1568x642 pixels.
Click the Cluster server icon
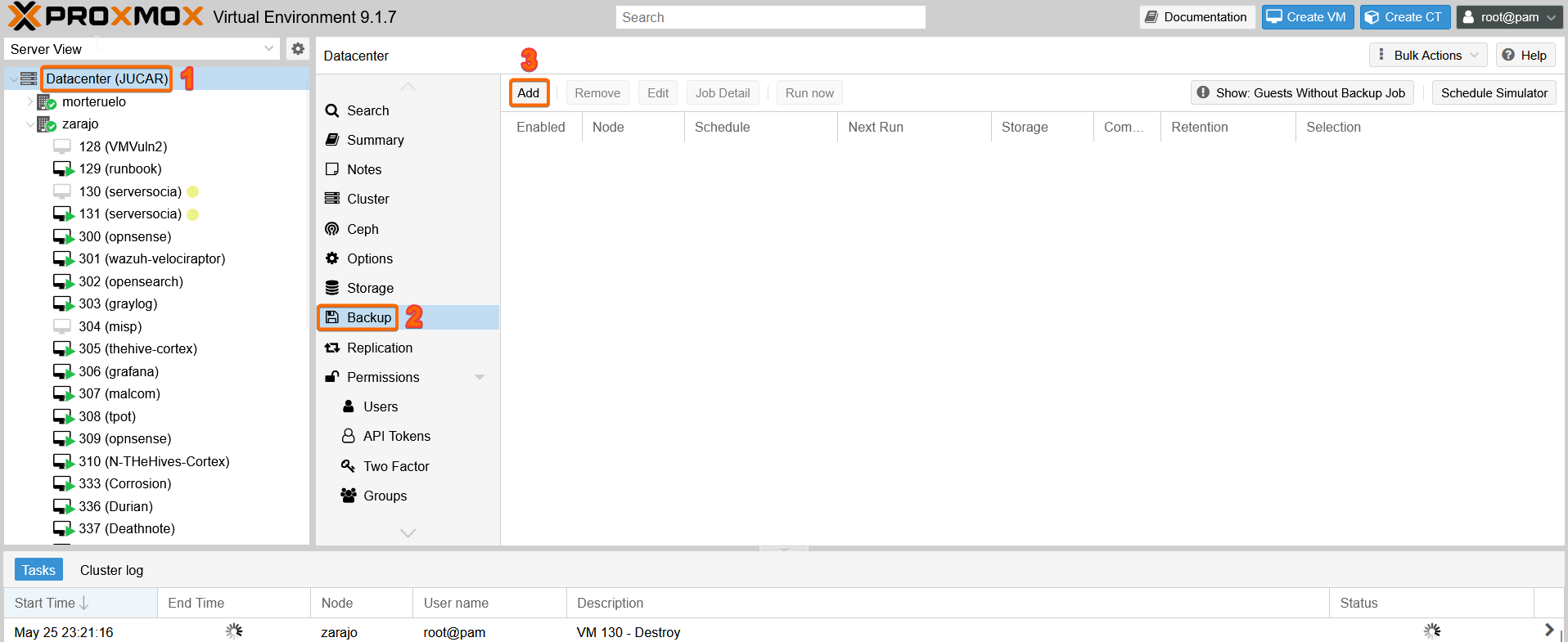[x=331, y=199]
